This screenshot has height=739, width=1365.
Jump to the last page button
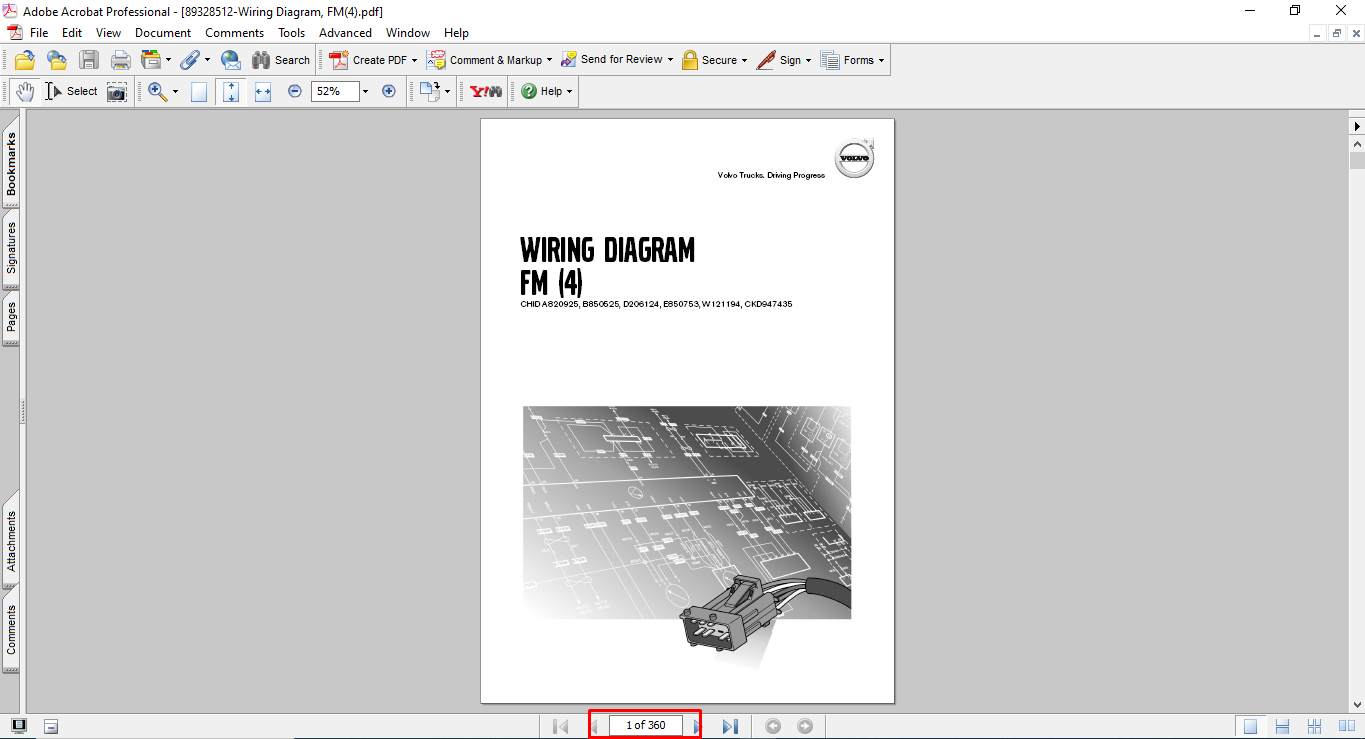(x=730, y=726)
